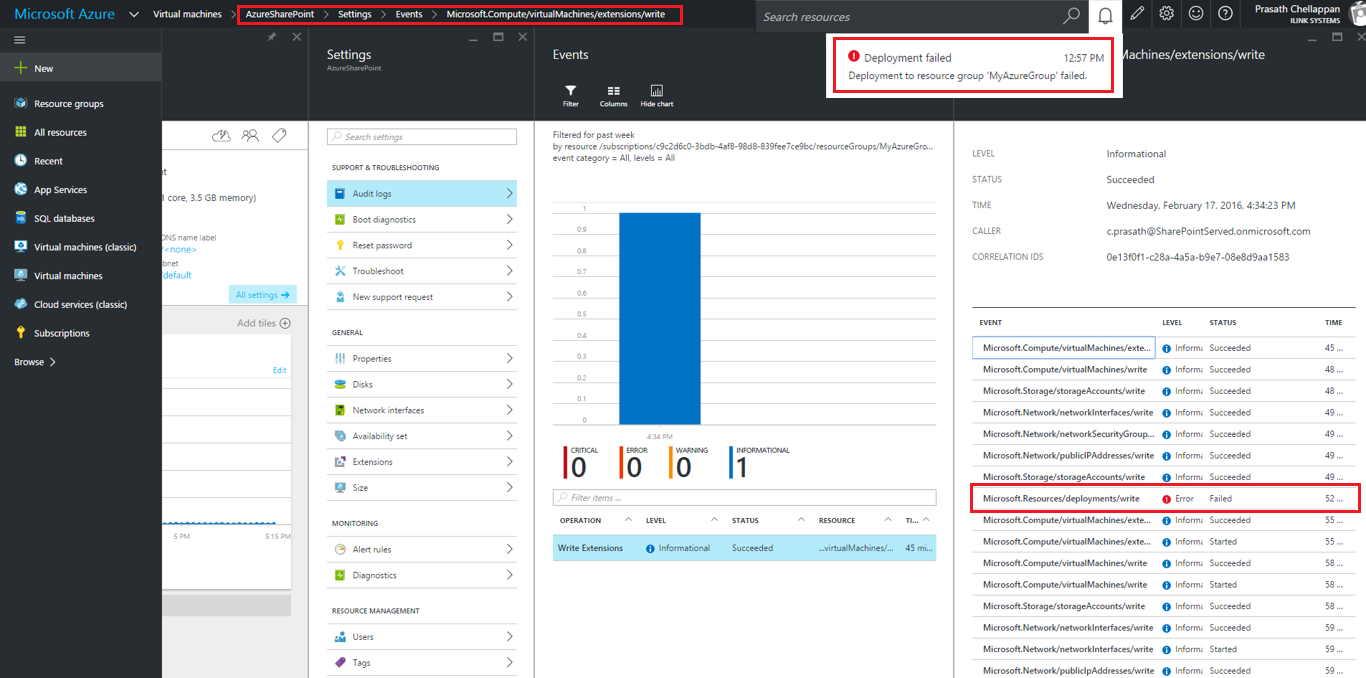The height and width of the screenshot is (678, 1366).
Task: Click AzureSharePoint breadcrumb
Action: click(x=280, y=15)
